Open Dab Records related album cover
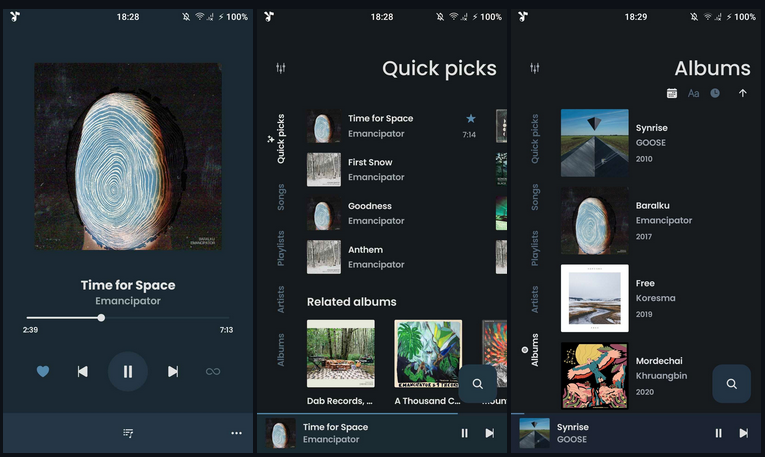Viewport: 765px width, 457px height. tap(341, 354)
